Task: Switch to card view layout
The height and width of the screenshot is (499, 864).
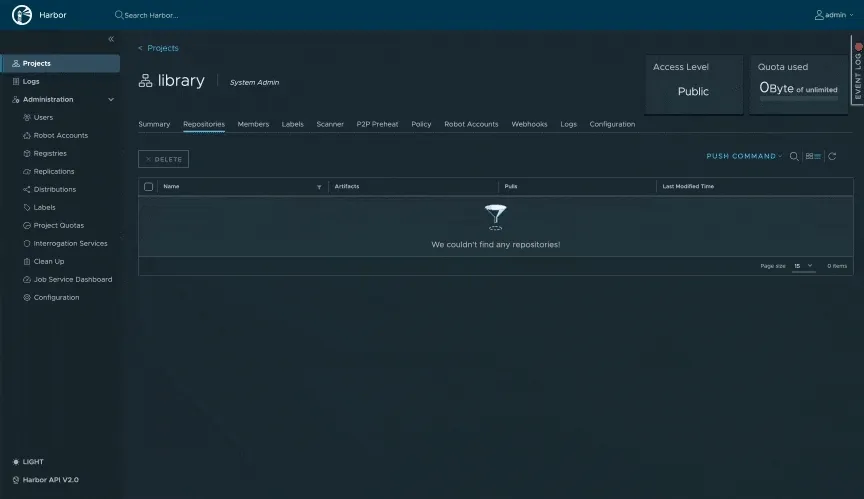Action: point(809,157)
